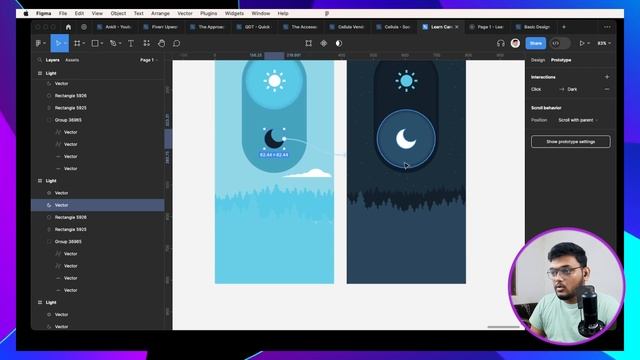
Task: Open the Community globe icon
Action: [84, 27]
